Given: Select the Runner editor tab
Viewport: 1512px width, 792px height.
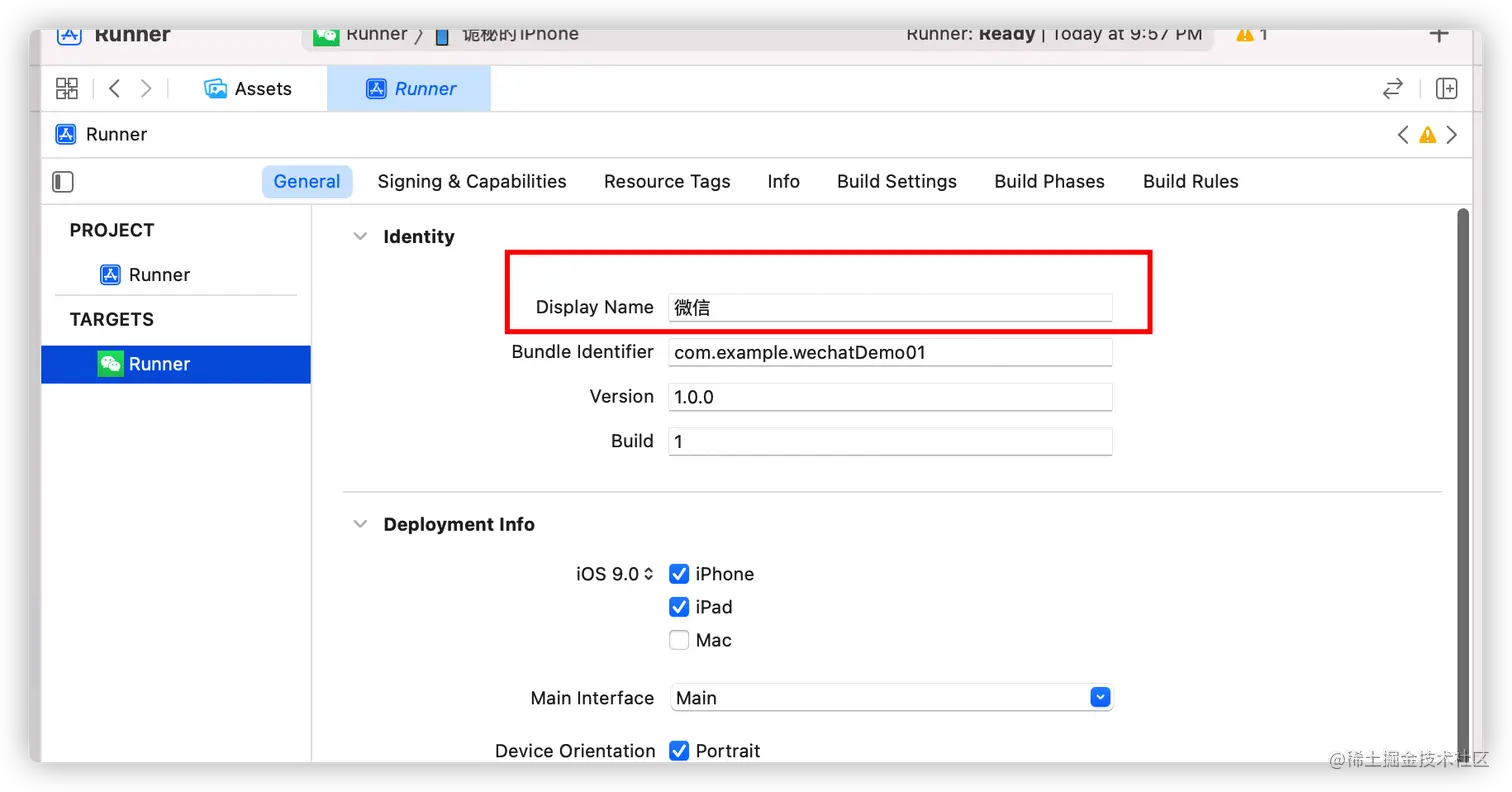Looking at the screenshot, I should click(410, 89).
